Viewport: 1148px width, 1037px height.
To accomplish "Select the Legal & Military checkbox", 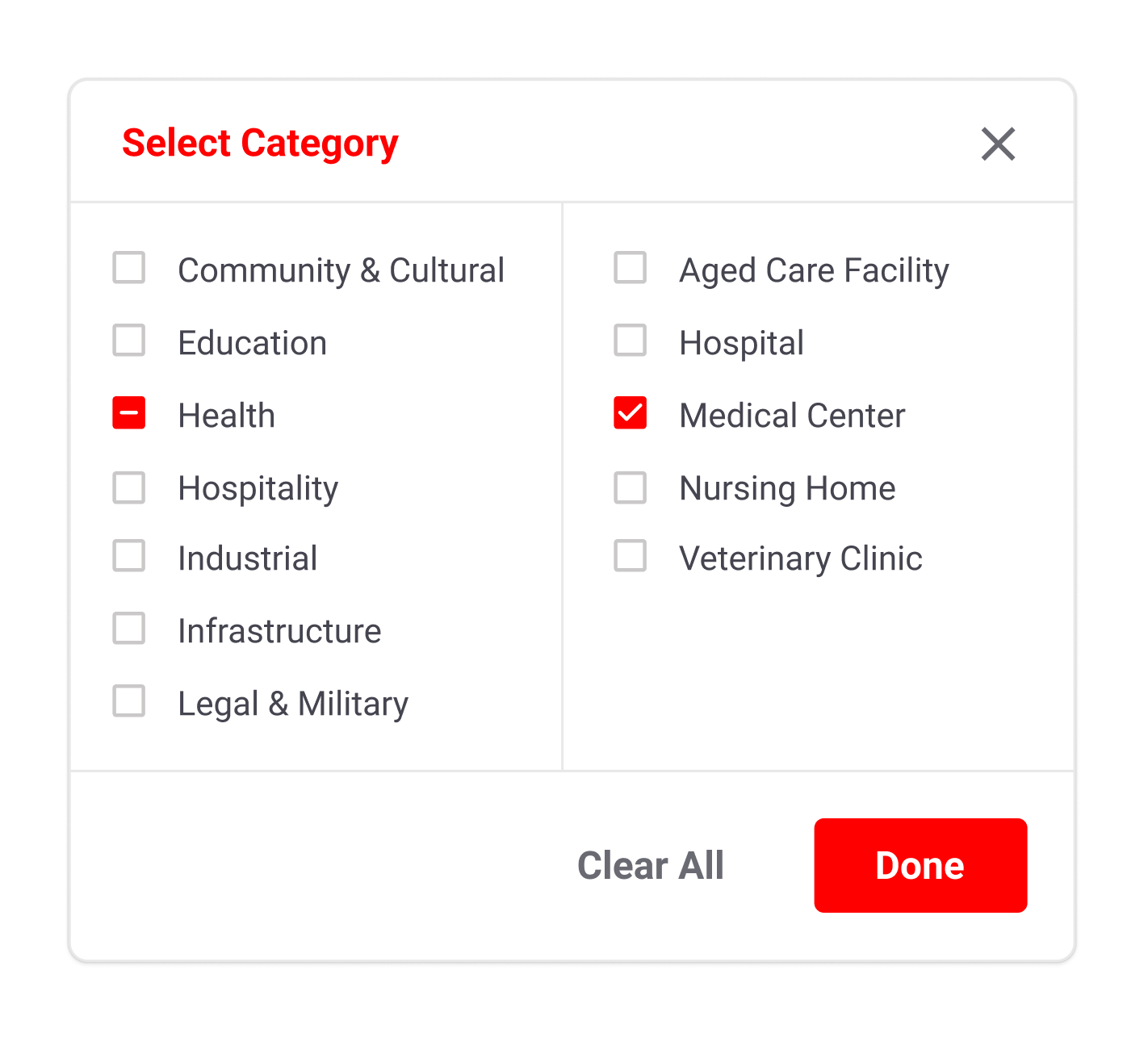I will 128,702.
